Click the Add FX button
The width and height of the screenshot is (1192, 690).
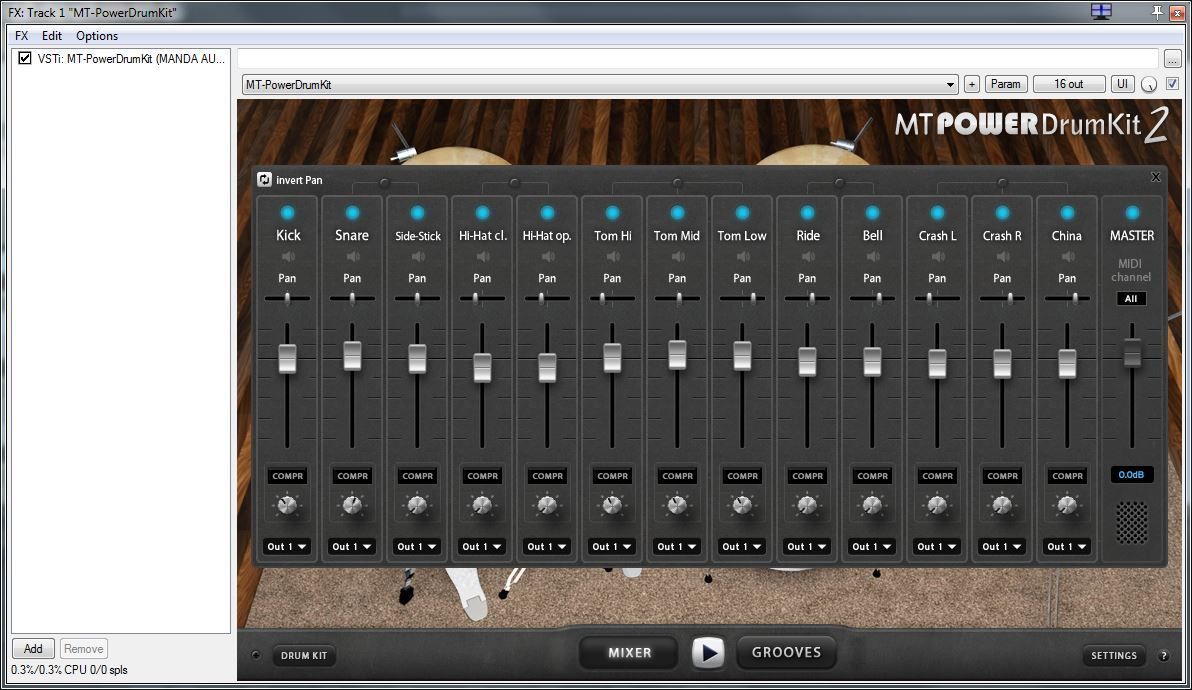tap(33, 648)
